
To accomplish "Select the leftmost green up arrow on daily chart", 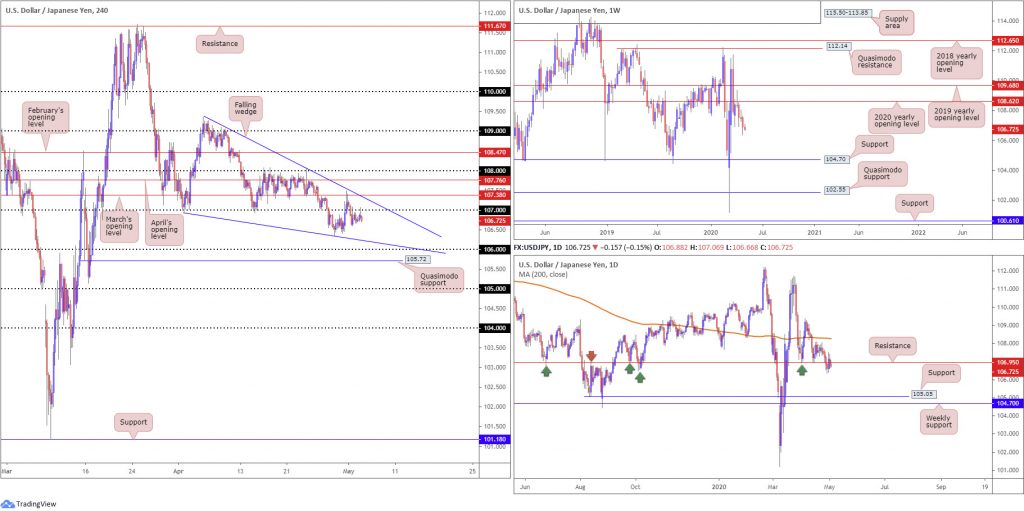I will click(546, 371).
